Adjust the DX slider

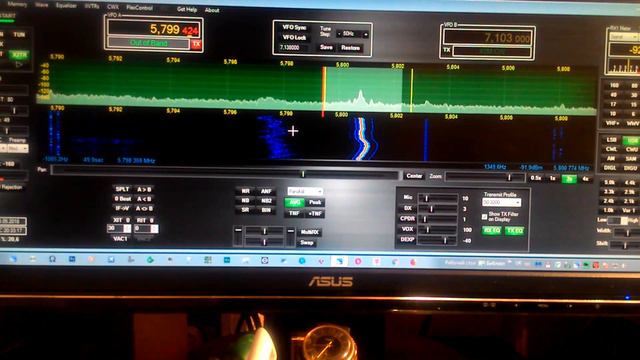pyautogui.click(x=439, y=209)
